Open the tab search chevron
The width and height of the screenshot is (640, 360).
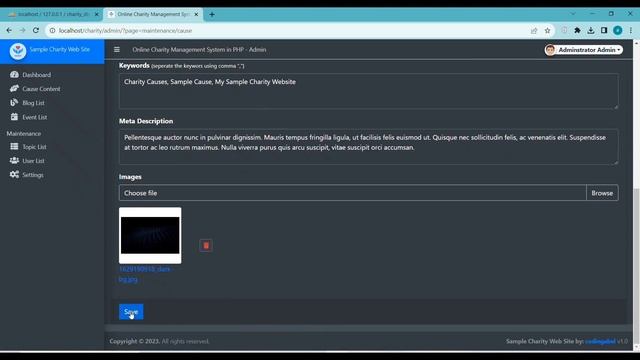[x=573, y=14]
